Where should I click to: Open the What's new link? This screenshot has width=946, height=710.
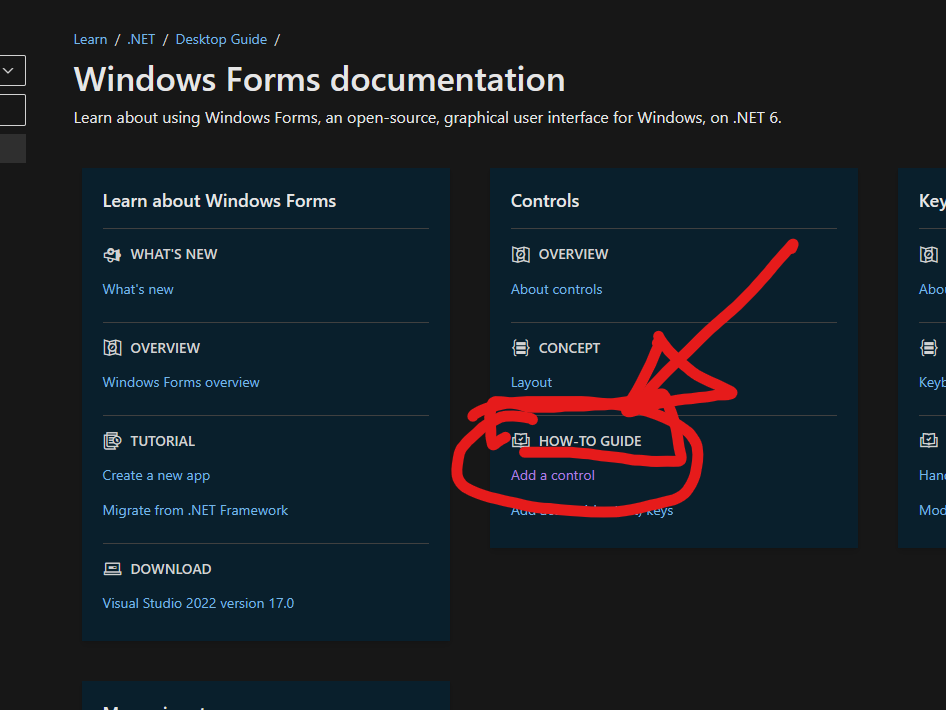[138, 290]
